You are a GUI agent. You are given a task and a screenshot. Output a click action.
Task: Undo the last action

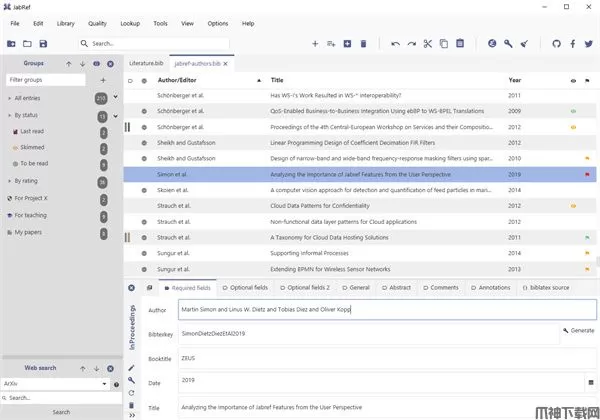tap(395, 44)
